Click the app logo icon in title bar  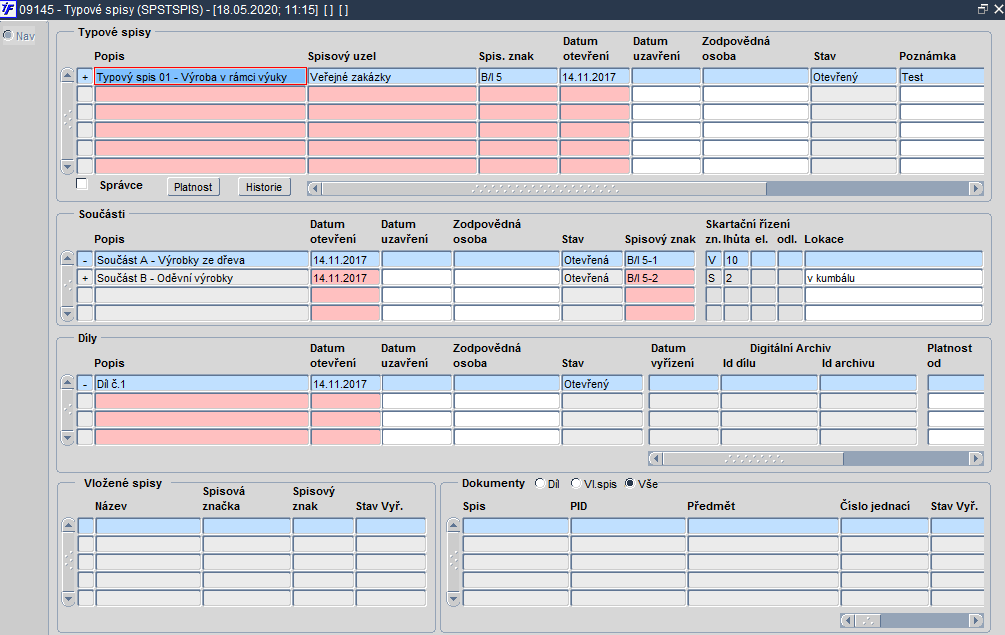8,9
